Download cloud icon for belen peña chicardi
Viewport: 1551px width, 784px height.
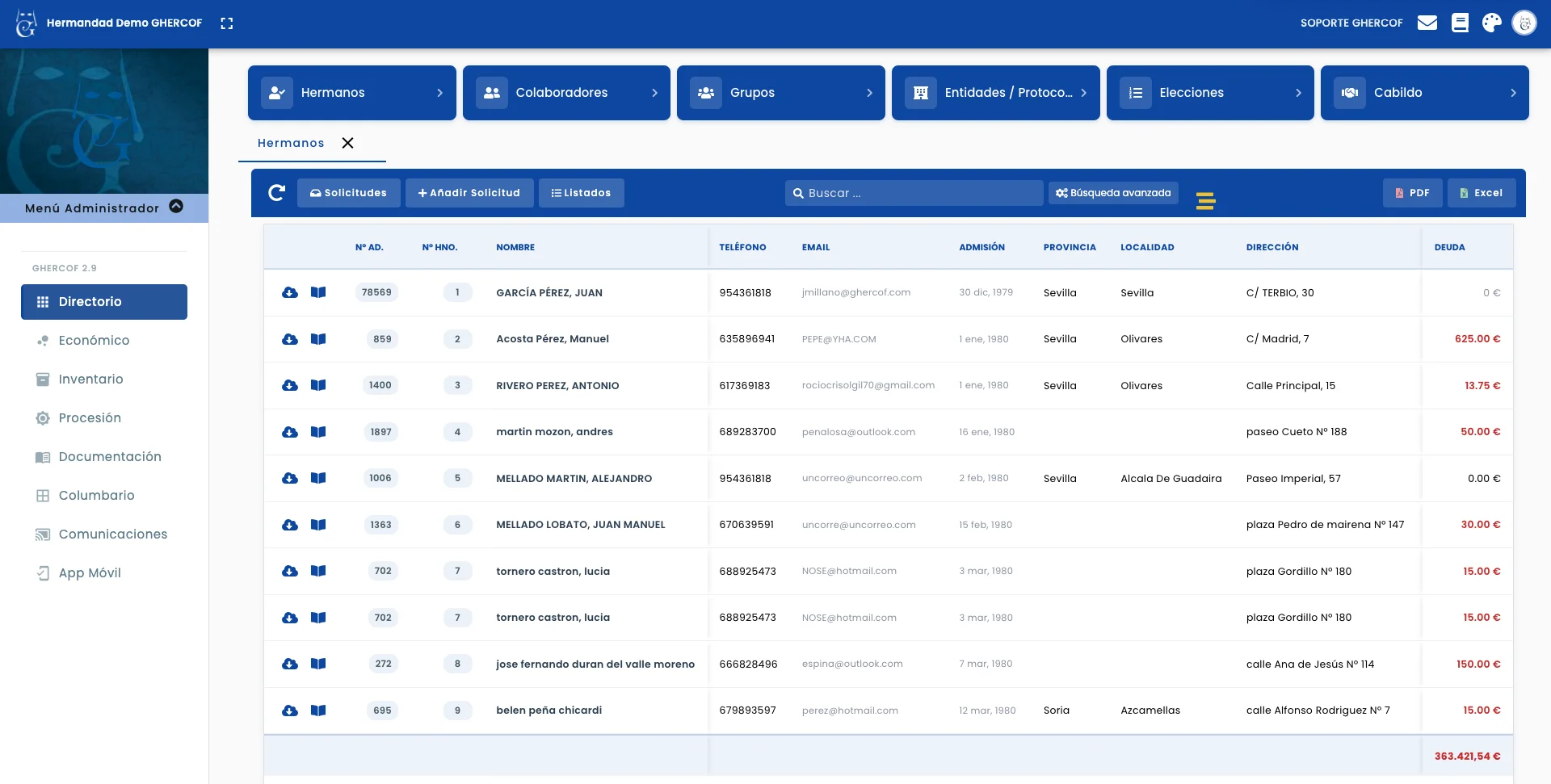point(290,711)
